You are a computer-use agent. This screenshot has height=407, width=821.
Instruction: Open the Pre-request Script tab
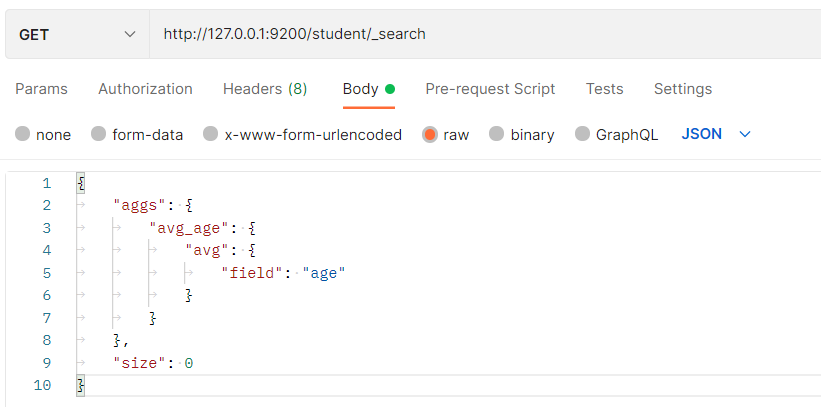pyautogui.click(x=490, y=89)
